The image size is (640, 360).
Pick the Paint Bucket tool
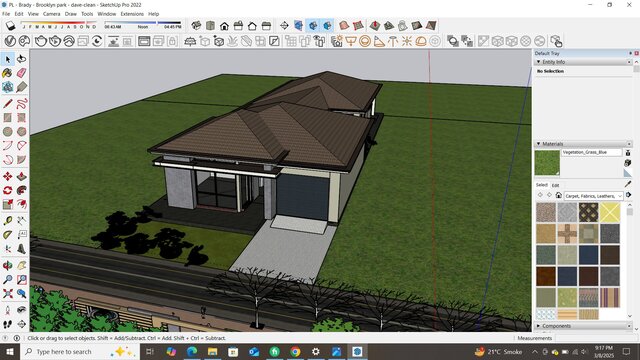pos(8,73)
